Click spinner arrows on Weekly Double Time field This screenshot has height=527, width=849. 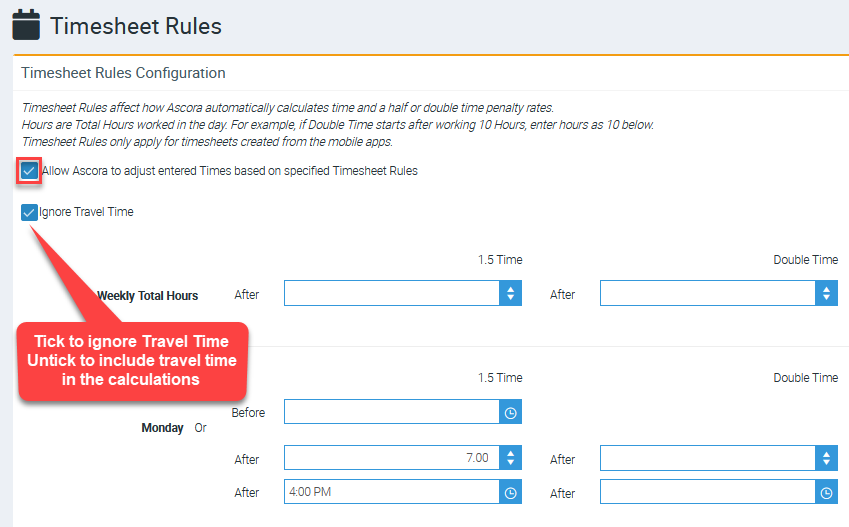pos(826,293)
